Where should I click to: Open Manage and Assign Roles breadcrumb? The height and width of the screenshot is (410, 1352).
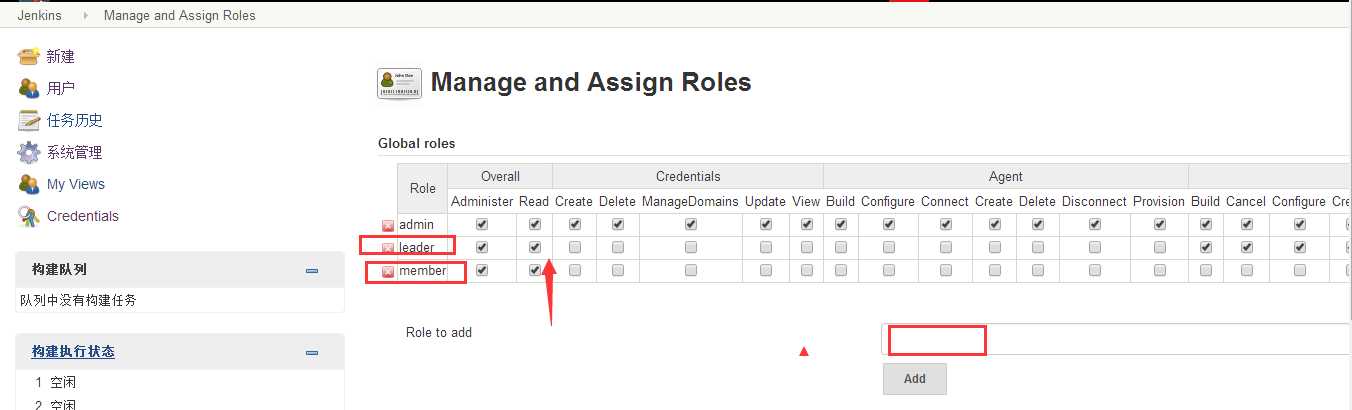click(x=179, y=15)
